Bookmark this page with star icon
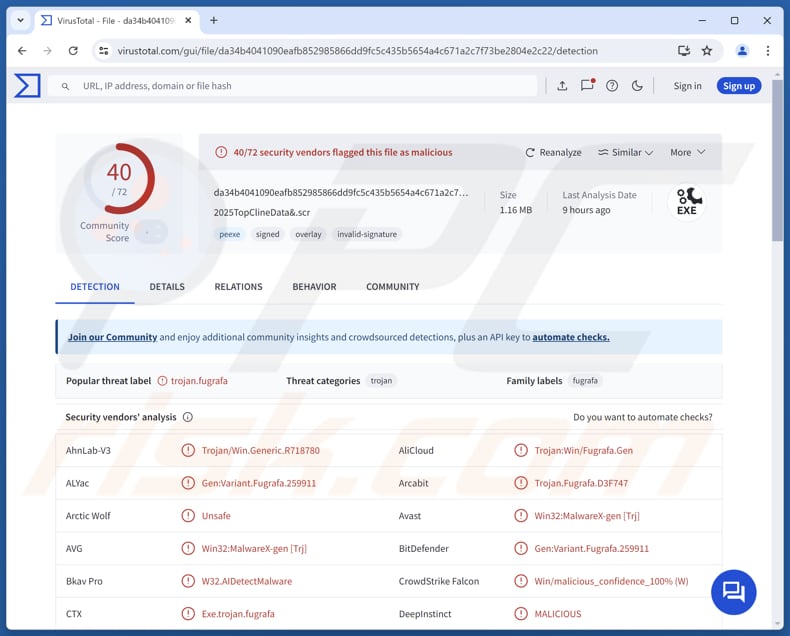Image resolution: width=790 pixels, height=636 pixels. pos(707,51)
